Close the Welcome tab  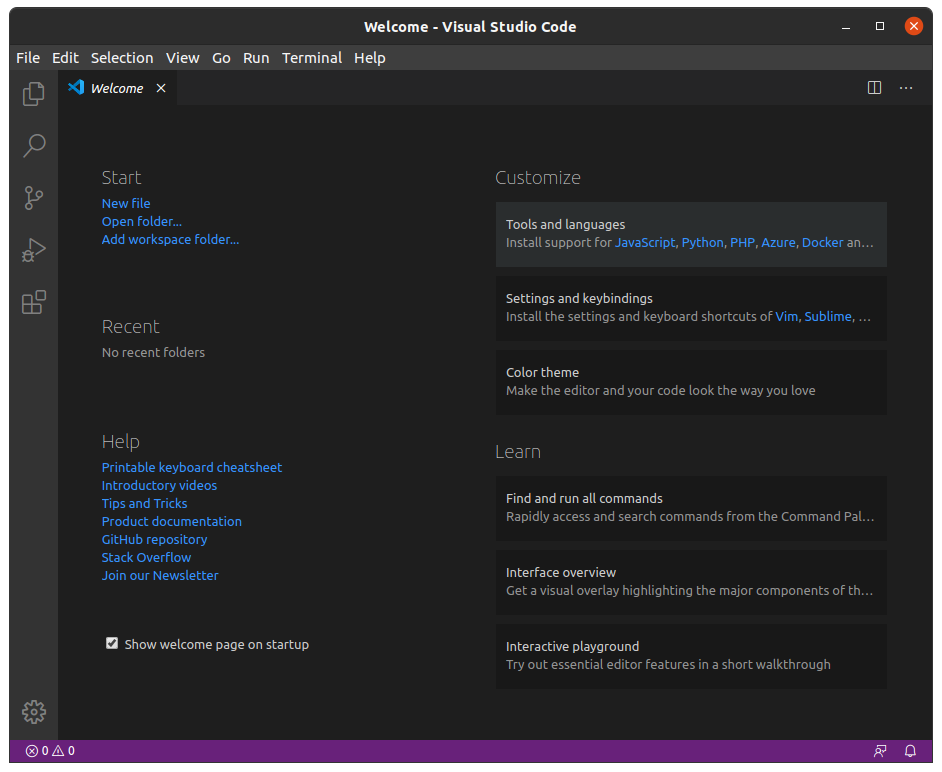point(161,88)
